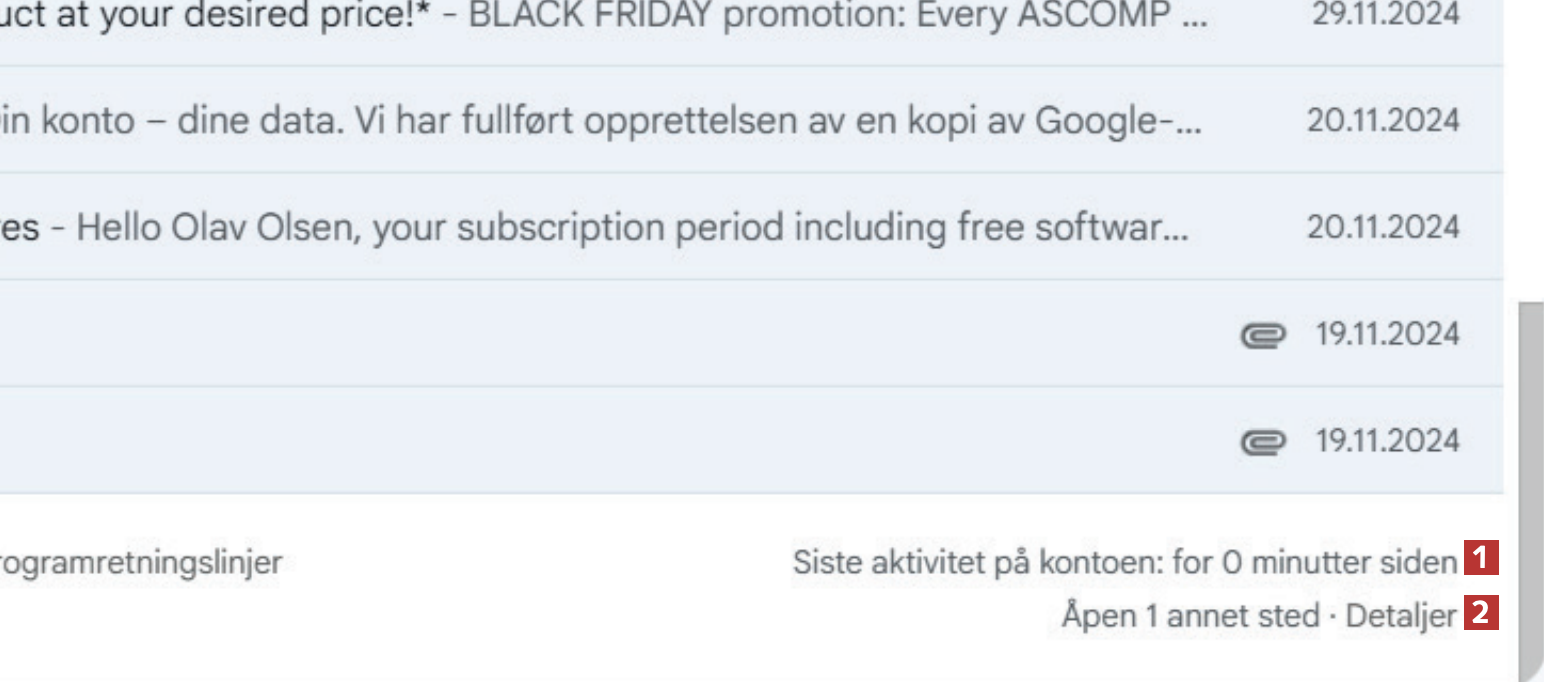This screenshot has height=682, width=1544.
Task: Click the red number 1 marker
Action: click(x=1481, y=558)
